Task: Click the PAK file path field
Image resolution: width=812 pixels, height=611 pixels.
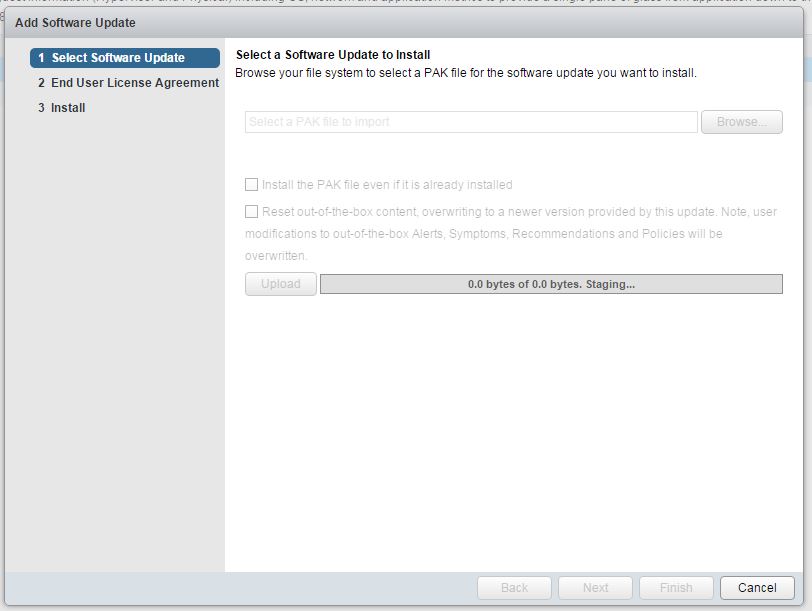Action: coord(471,122)
